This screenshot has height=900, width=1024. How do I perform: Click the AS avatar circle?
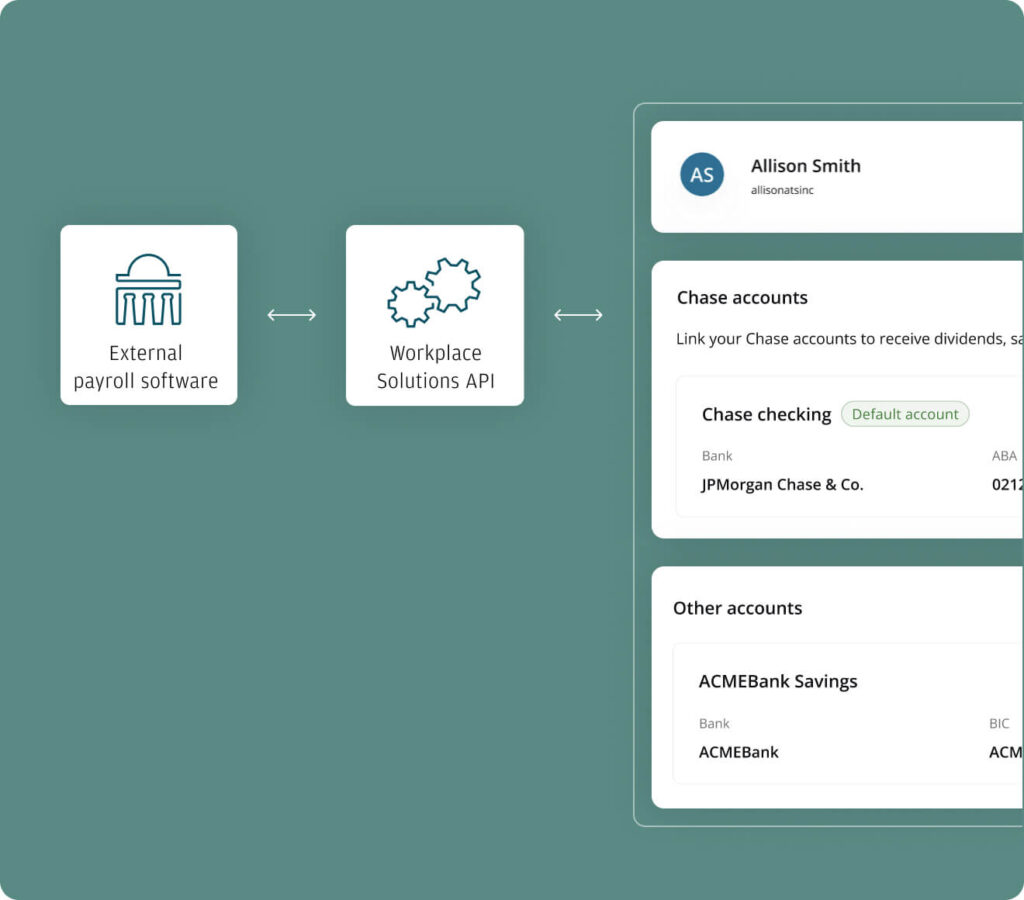[702, 175]
